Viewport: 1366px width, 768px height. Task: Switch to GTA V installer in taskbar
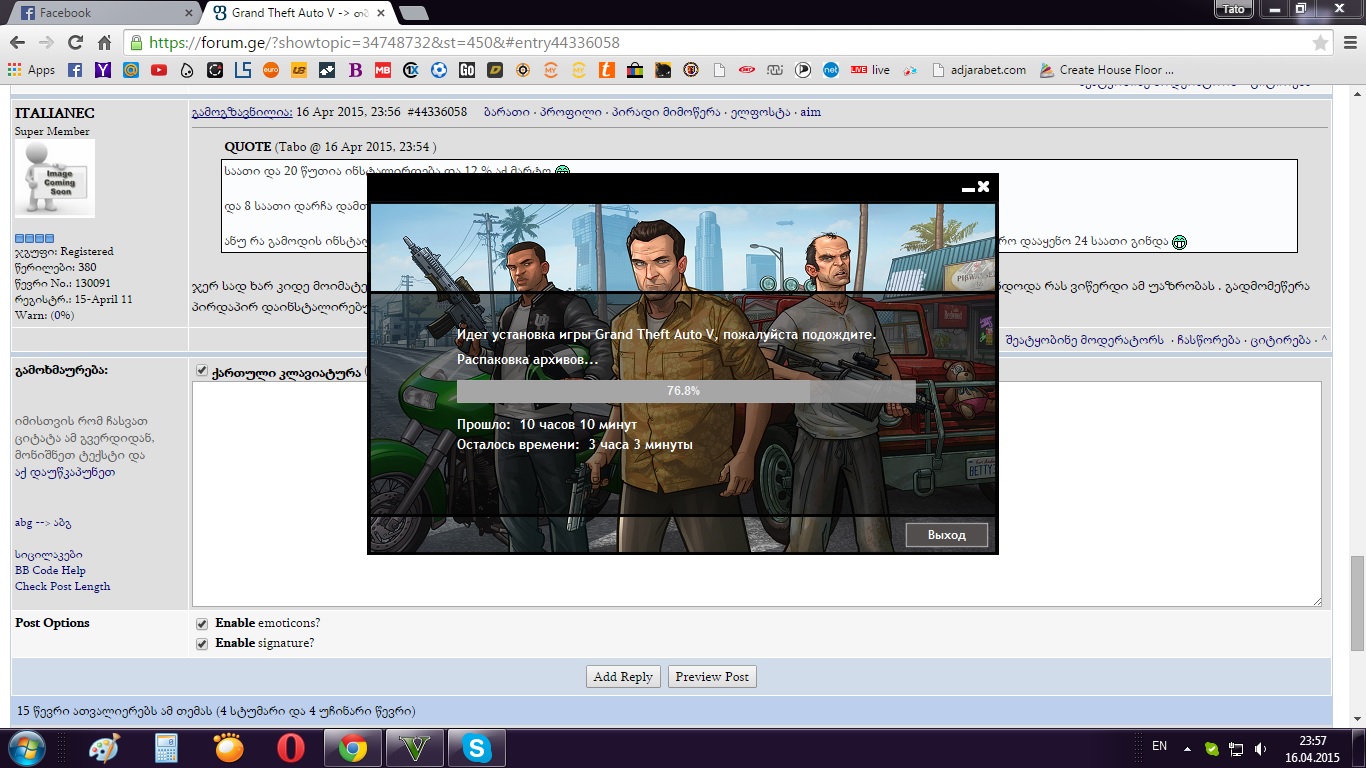tap(413, 748)
